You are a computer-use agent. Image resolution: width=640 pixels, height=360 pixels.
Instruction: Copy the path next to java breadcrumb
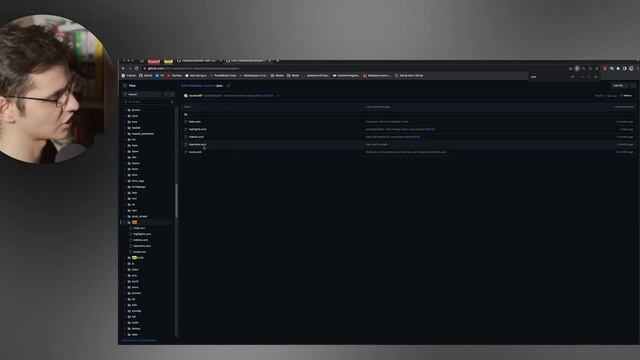229,86
